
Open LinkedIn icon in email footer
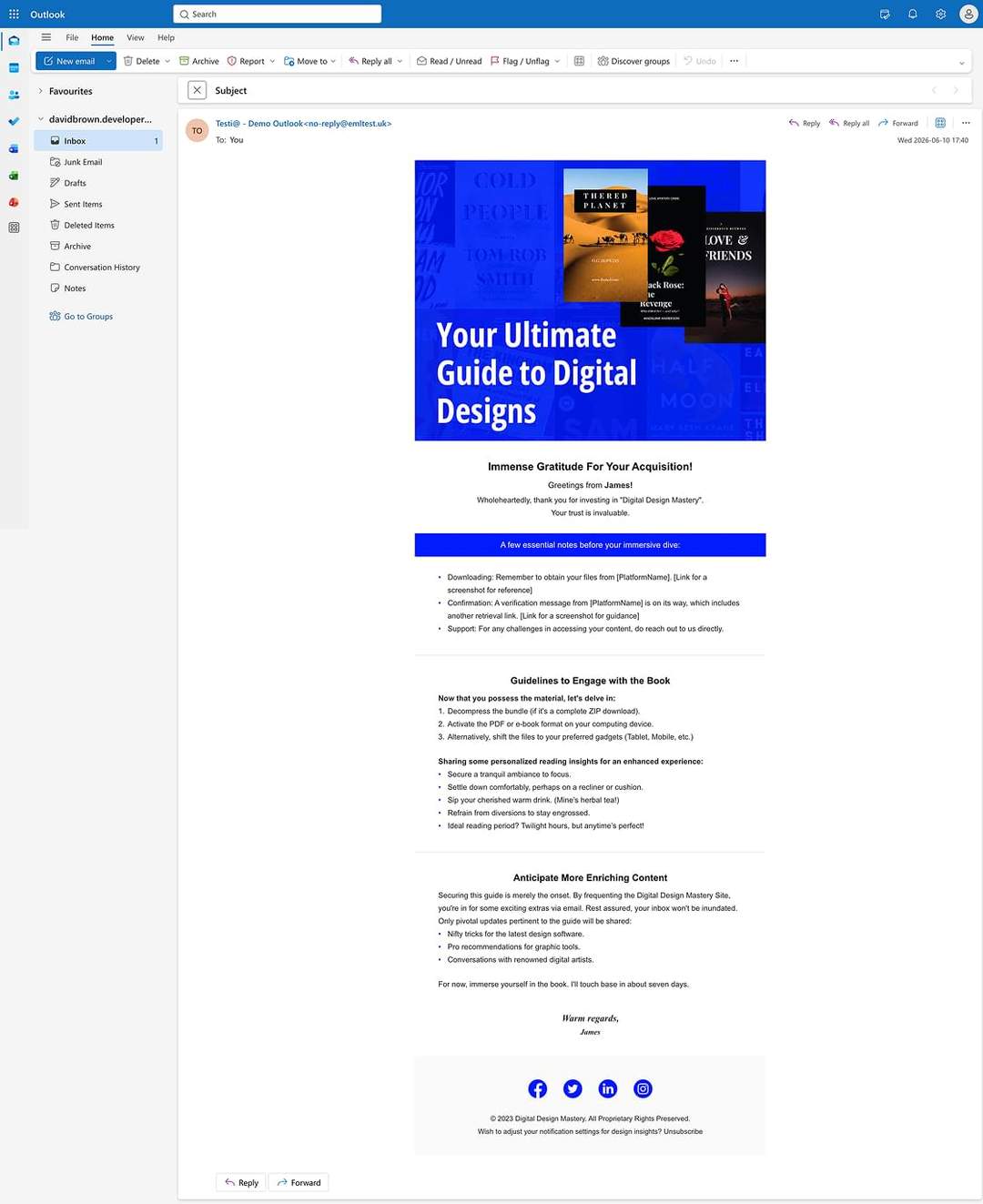[608, 1088]
